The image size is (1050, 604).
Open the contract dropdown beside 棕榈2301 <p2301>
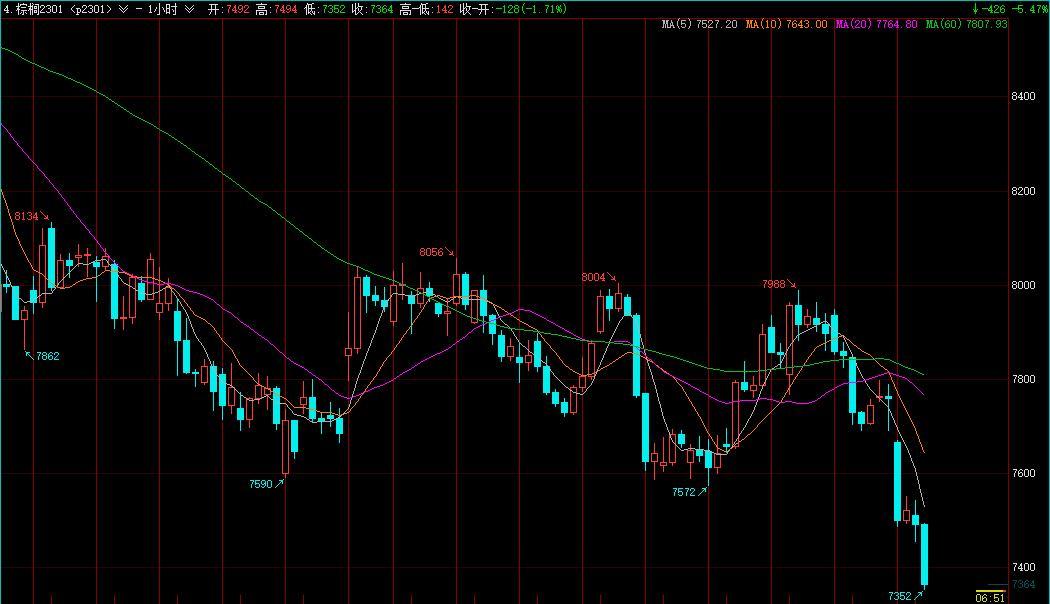click(123, 9)
